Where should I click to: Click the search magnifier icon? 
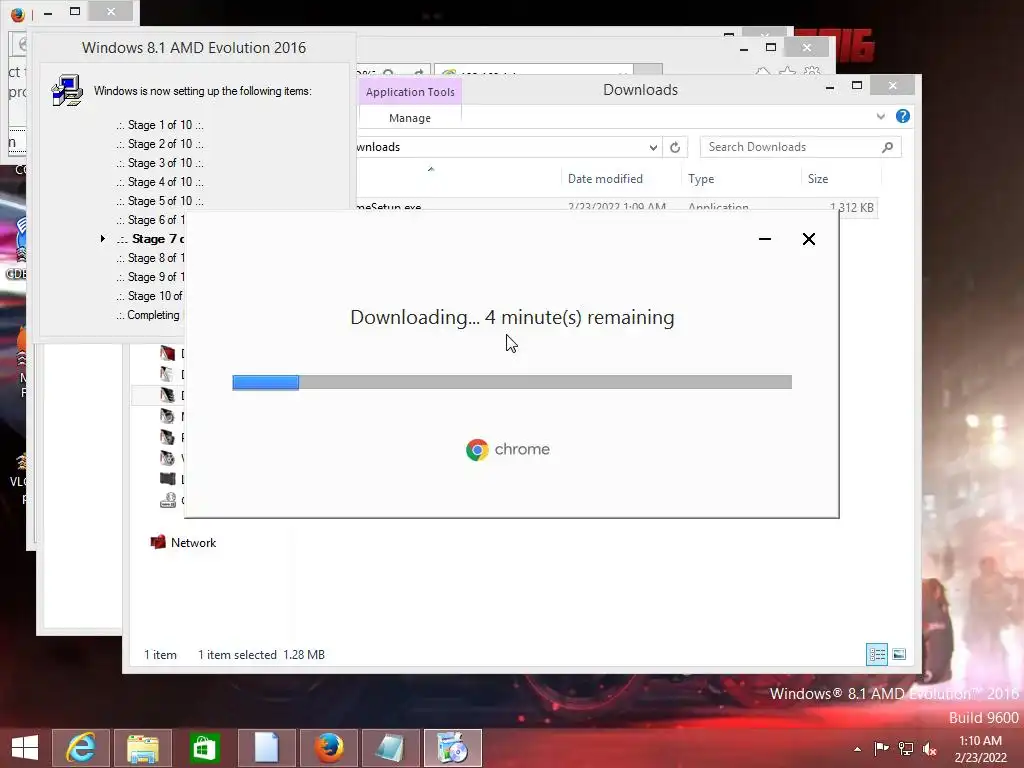point(887,148)
